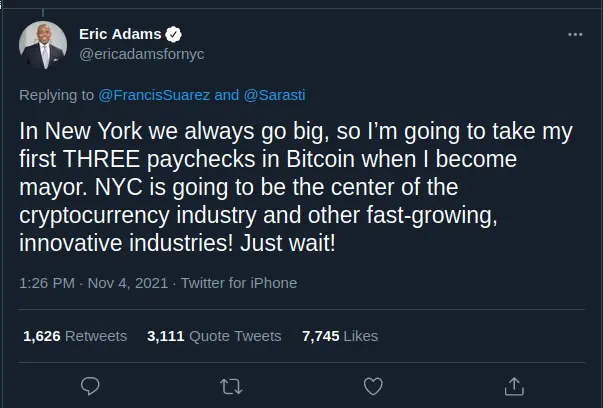This screenshot has height=408, width=603.
Task: Like the tweet with the heart icon
Action: (x=372, y=385)
